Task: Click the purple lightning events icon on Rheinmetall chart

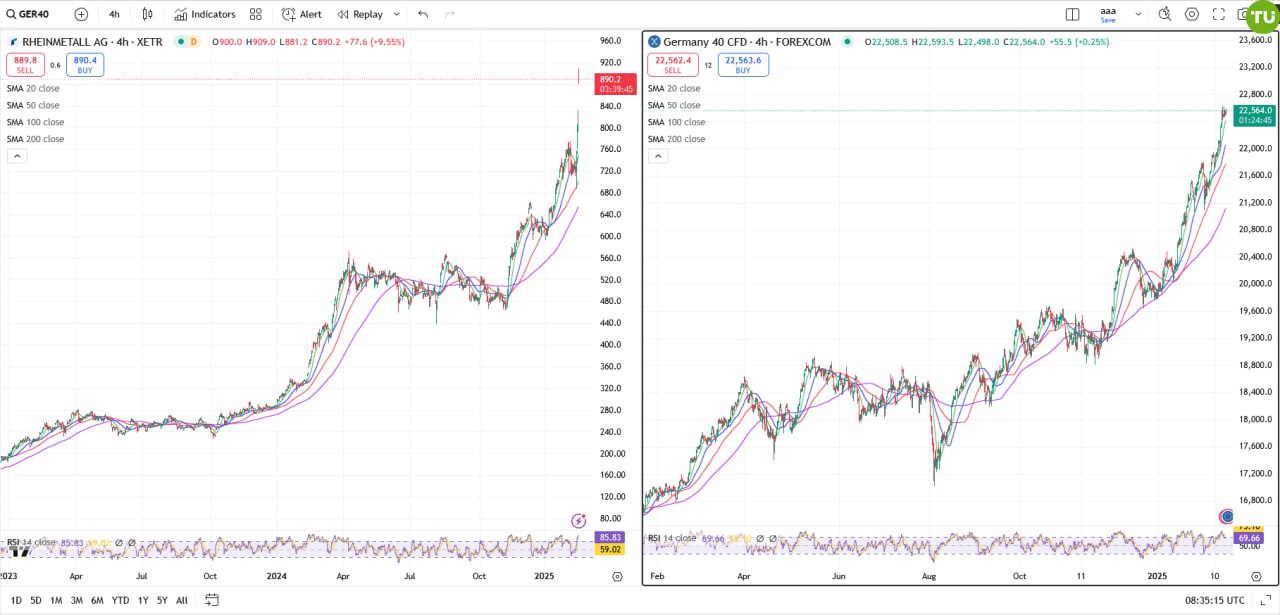Action: click(x=578, y=520)
